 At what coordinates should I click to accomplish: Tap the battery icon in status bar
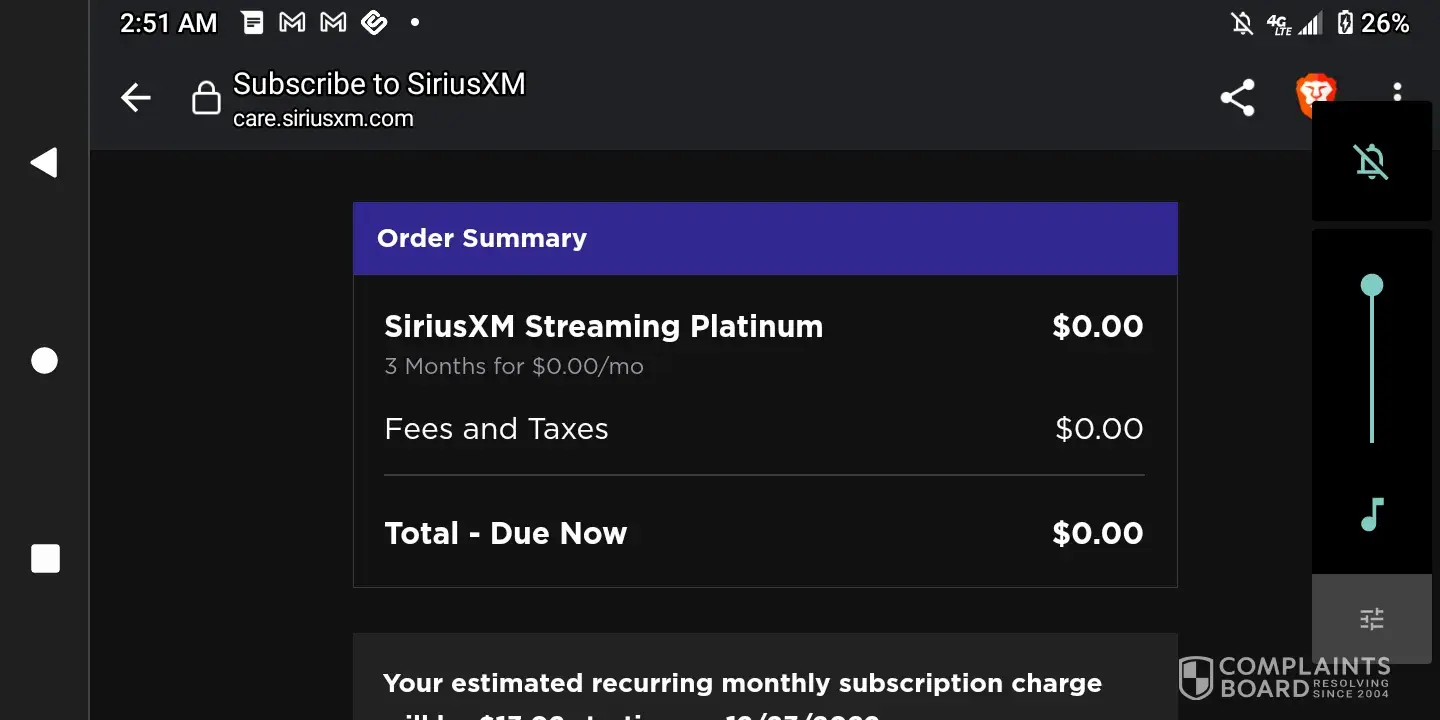[1346, 23]
